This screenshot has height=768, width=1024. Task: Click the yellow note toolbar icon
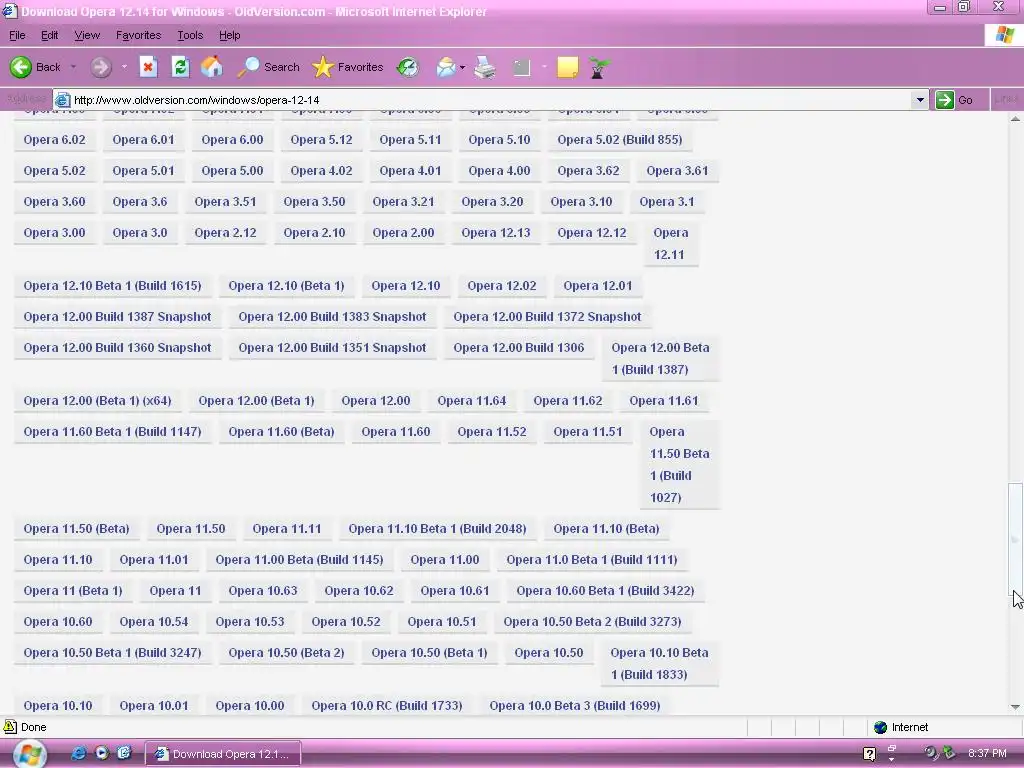click(x=567, y=67)
